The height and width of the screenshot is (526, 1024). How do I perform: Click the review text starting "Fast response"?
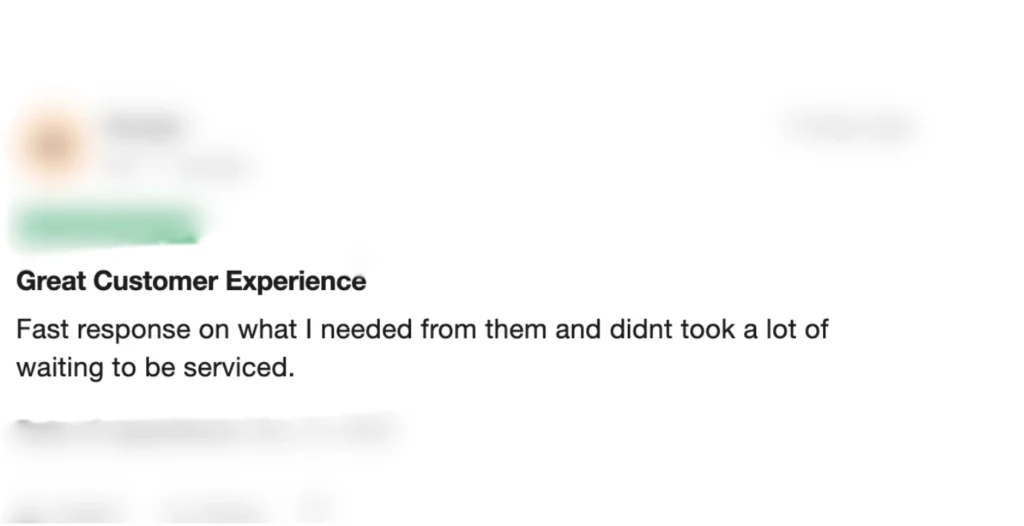click(x=422, y=348)
